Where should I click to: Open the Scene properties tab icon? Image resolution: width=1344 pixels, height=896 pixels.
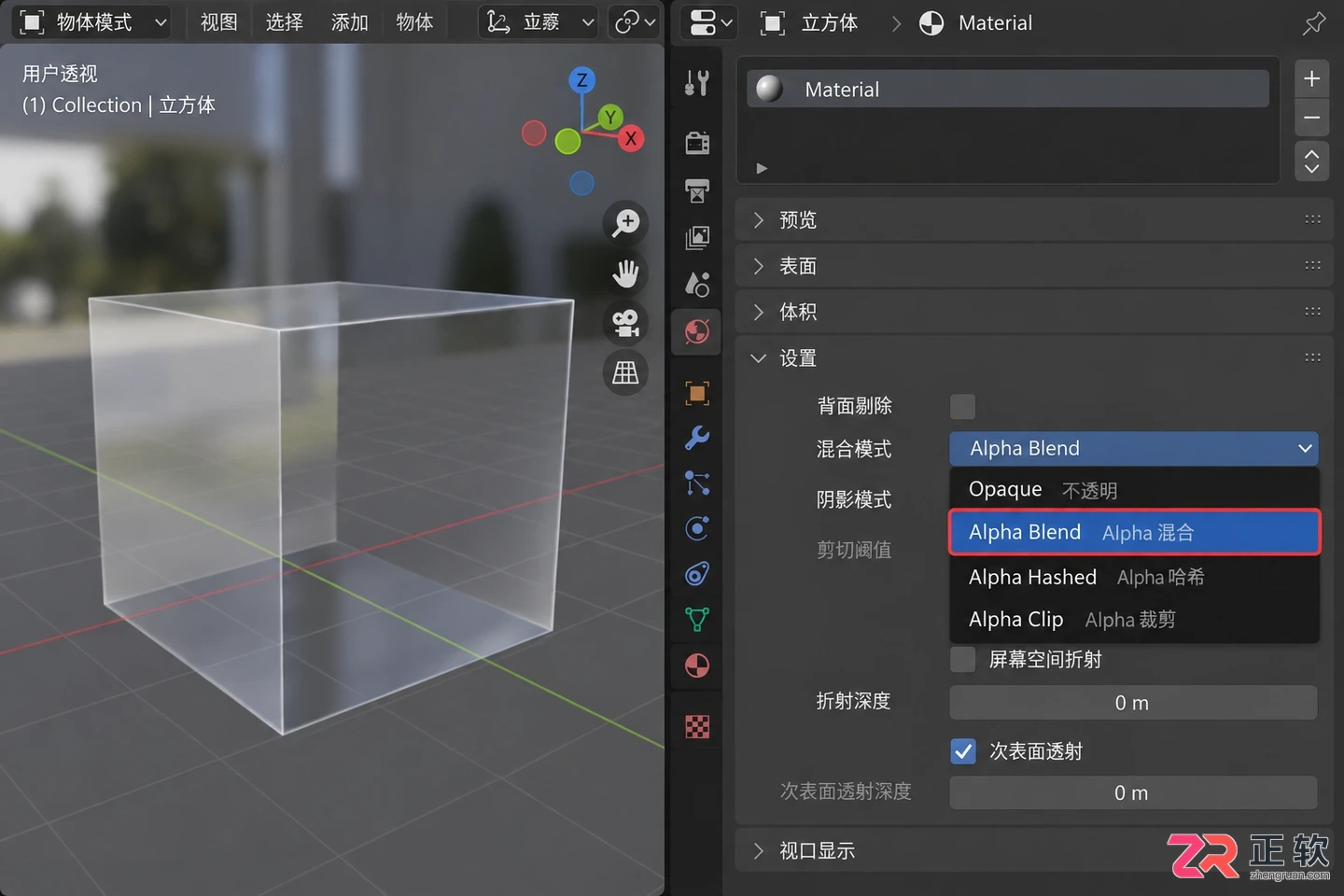click(697, 284)
